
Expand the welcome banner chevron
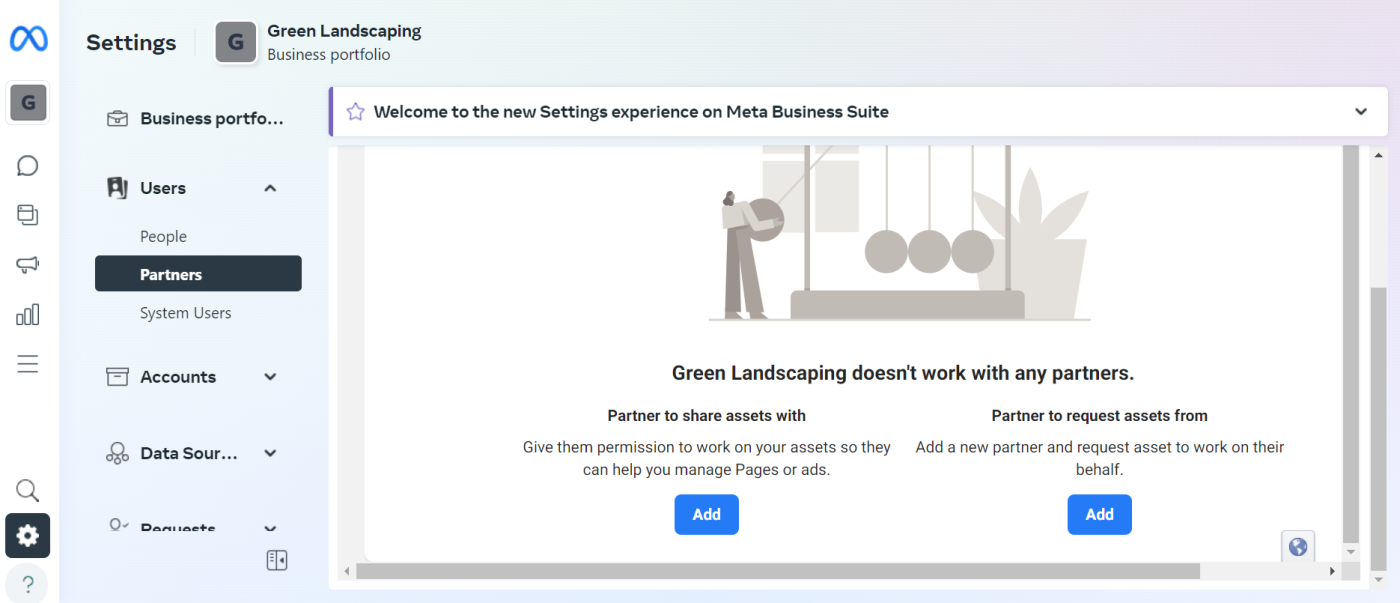click(1361, 112)
